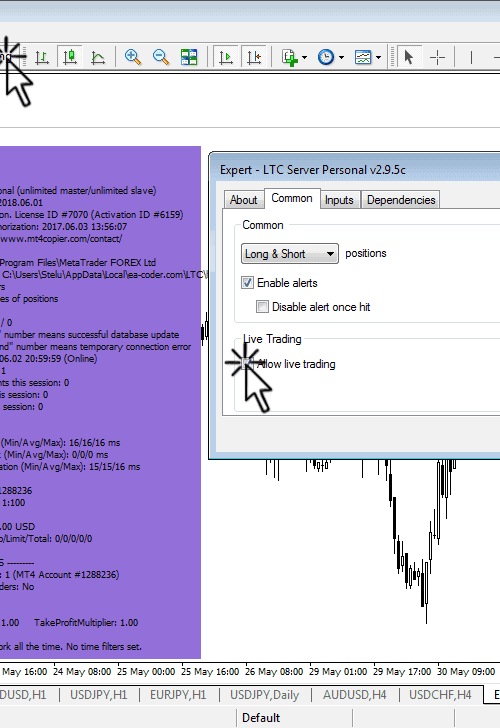Toggle the chart auto scroll icon
This screenshot has width=500, height=728.
(x=226, y=57)
